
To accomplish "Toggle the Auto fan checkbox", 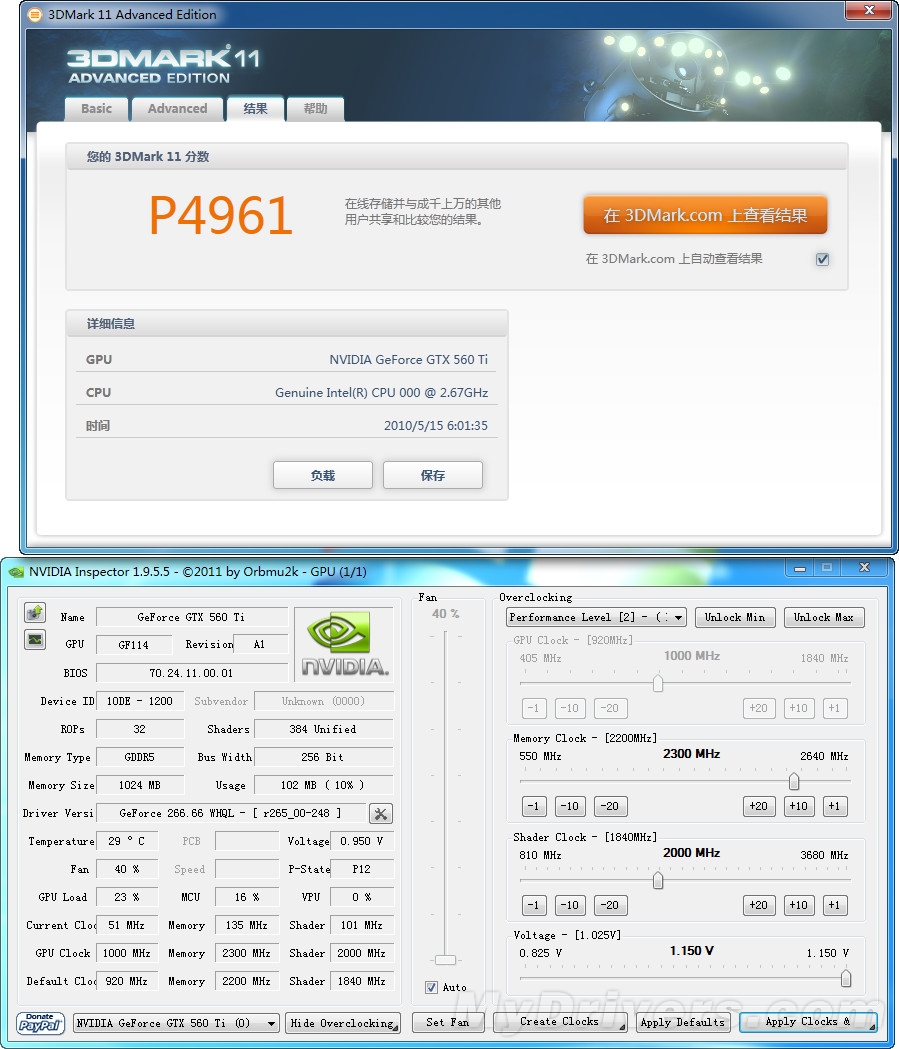I will [x=431, y=987].
